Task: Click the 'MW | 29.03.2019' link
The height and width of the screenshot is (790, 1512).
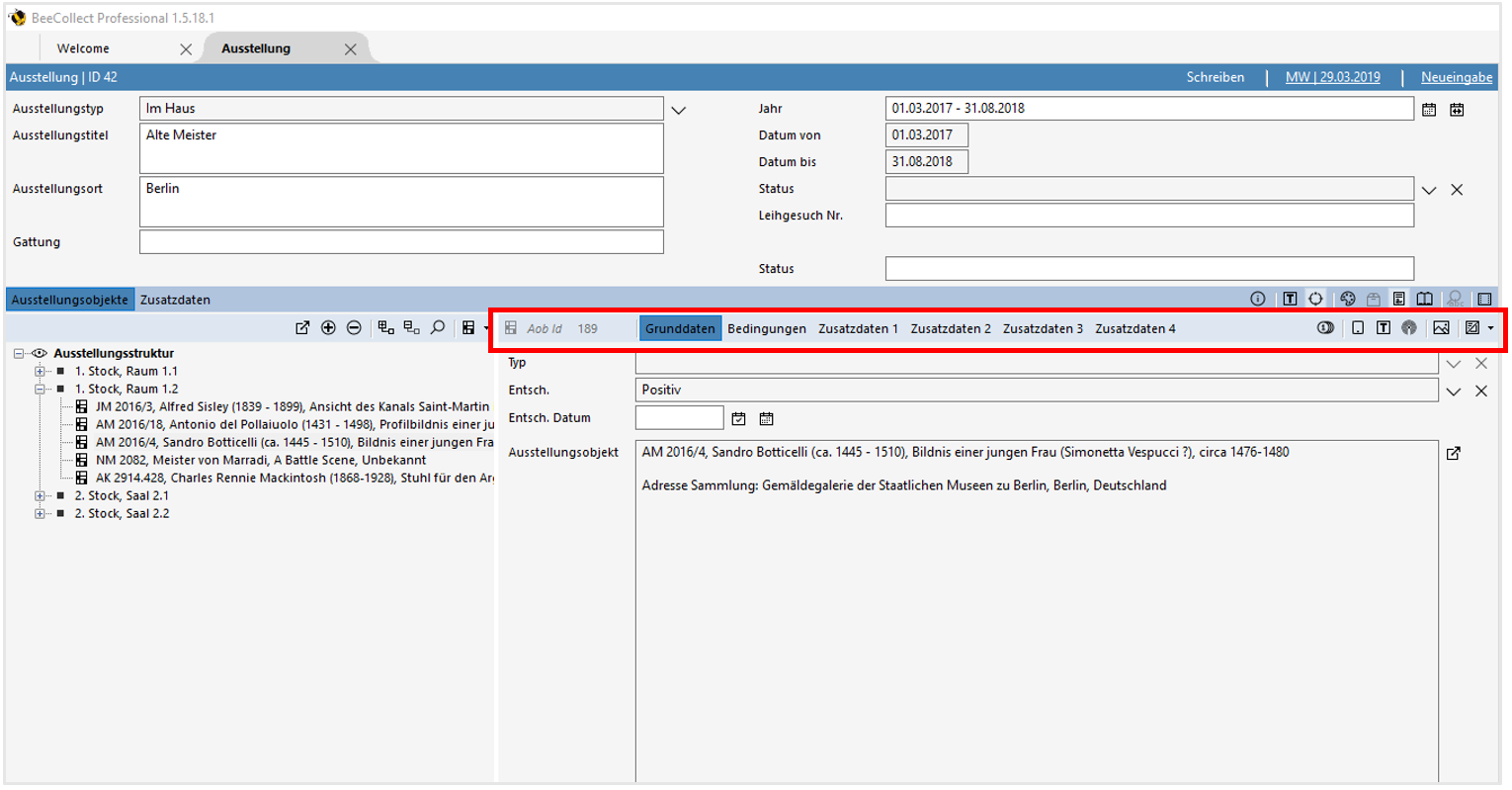Action: pyautogui.click(x=1332, y=77)
